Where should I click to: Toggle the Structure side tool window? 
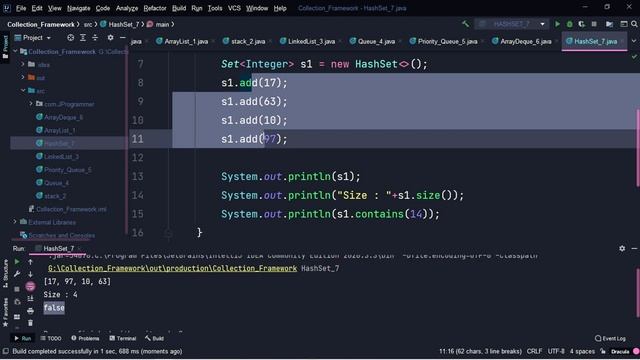pyautogui.click(x=5, y=273)
